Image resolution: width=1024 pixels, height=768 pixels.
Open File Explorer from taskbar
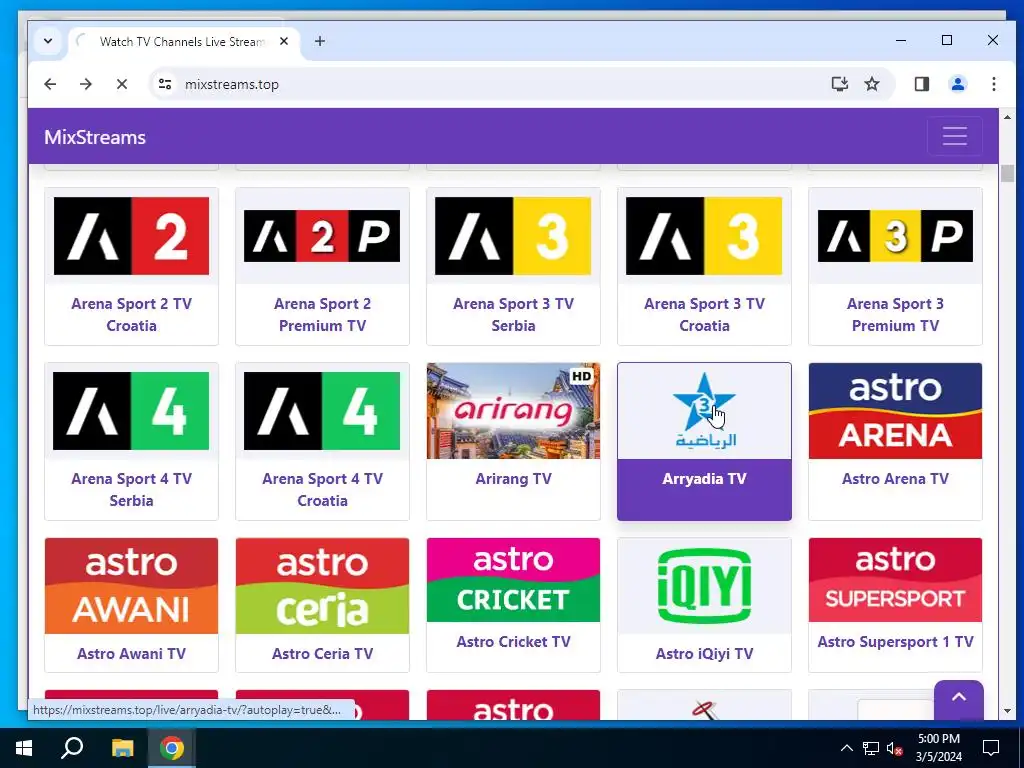pos(122,748)
